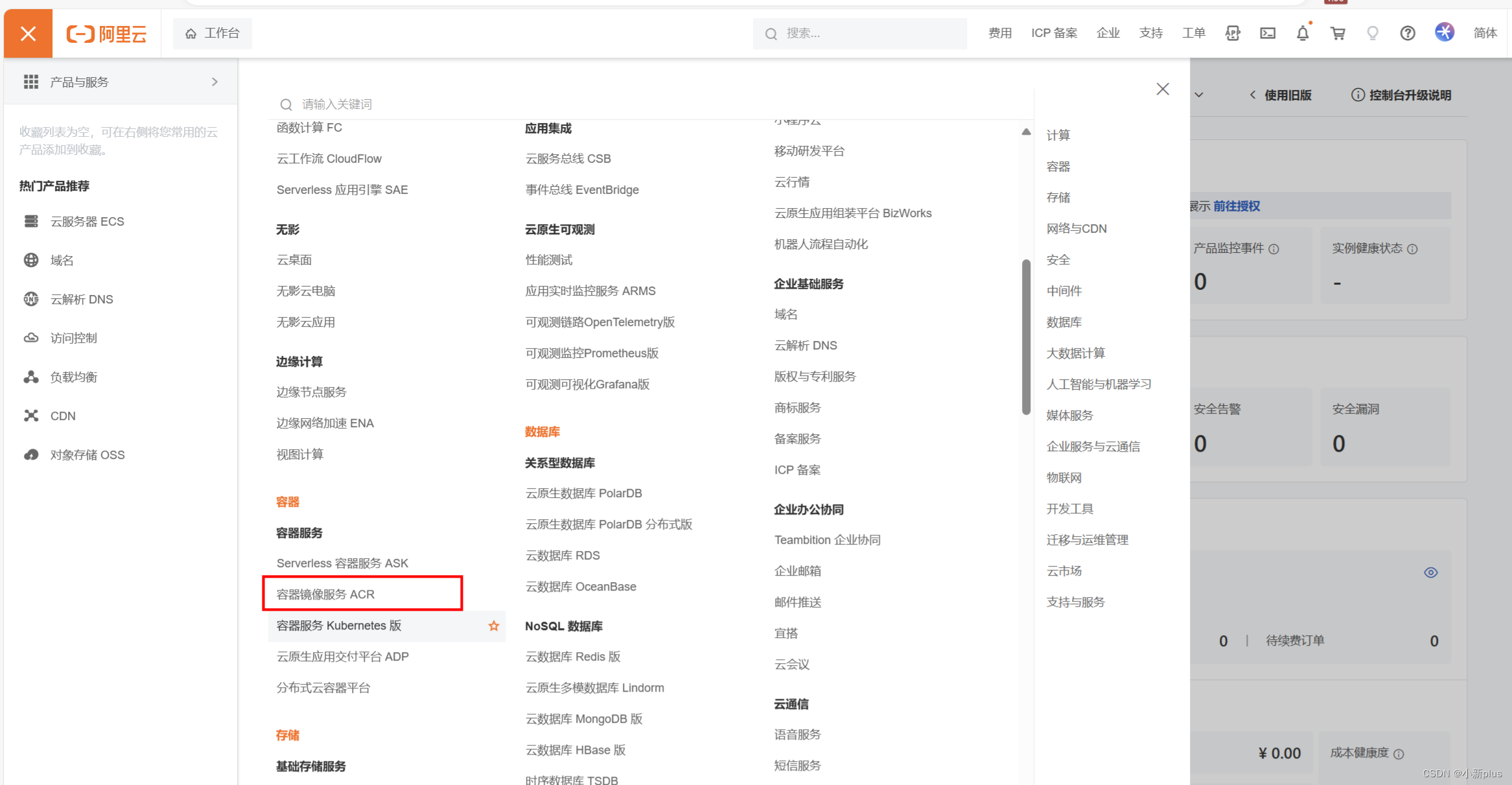This screenshot has height=785, width=1512.
Task: Click the product list scrollbar thumb
Action: pyautogui.click(x=1026, y=337)
